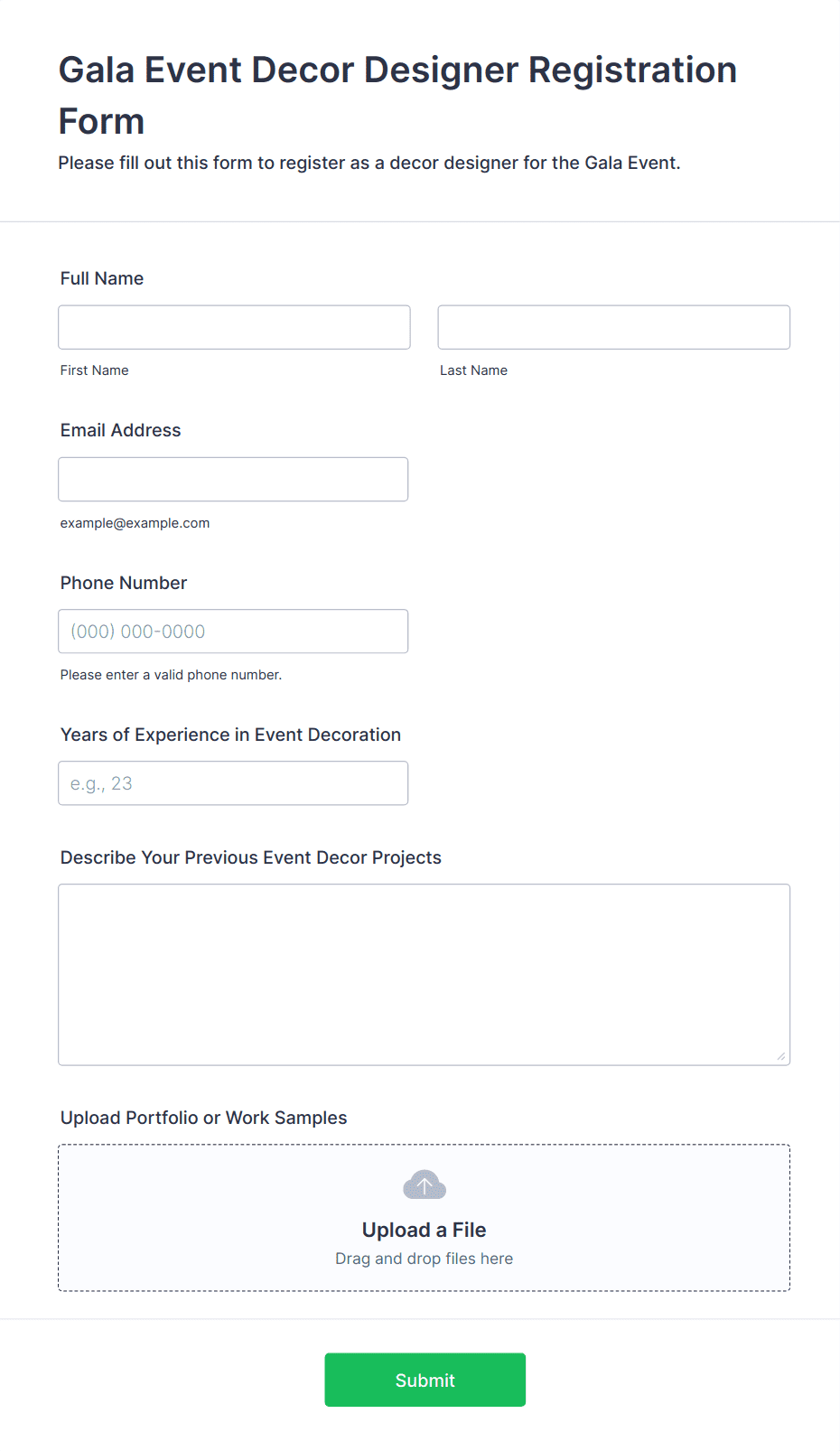This screenshot has width=840, height=1451.
Task: Click the Email Address label
Action: tap(121, 430)
